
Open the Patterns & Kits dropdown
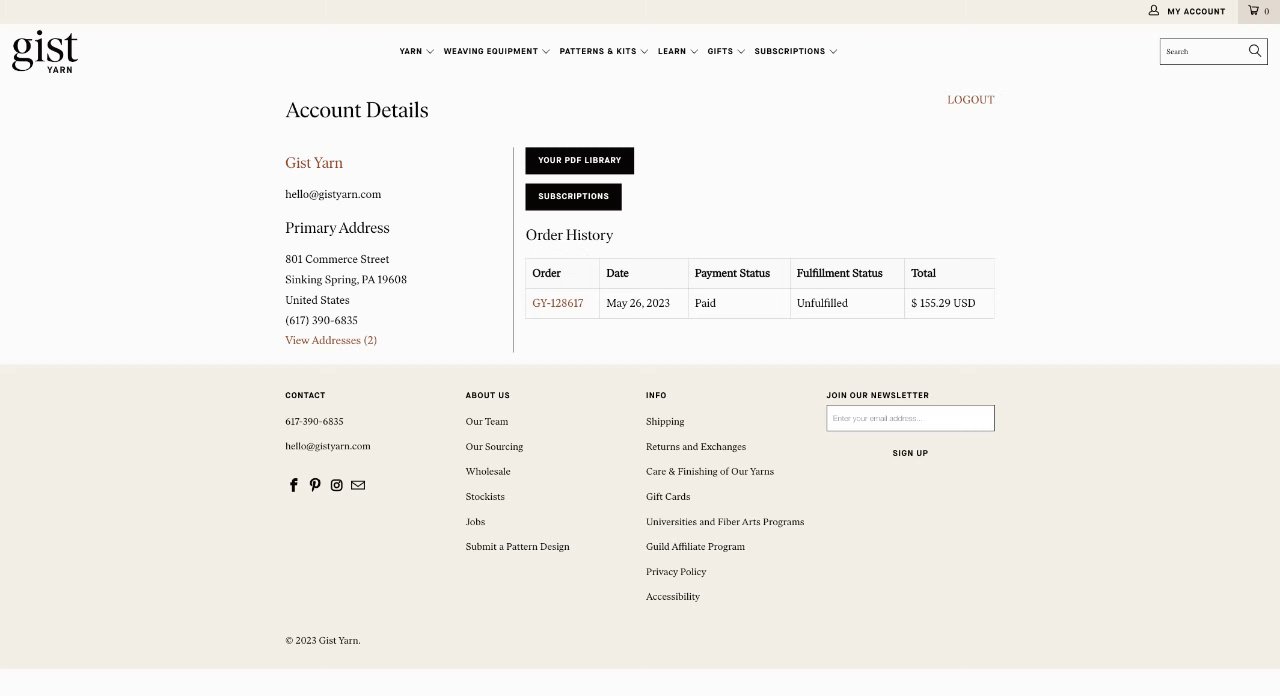coord(603,51)
